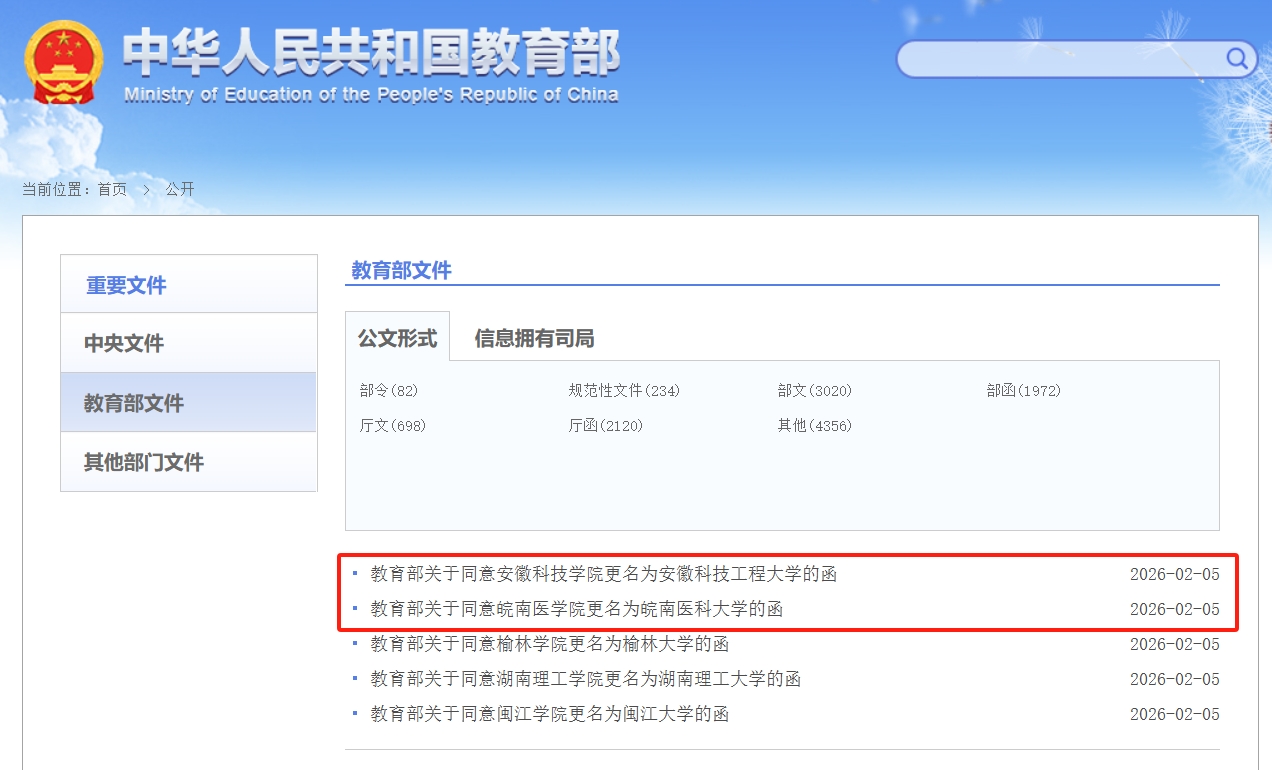Open 安徽科技学院 renaming document
The width and height of the screenshot is (1272, 770).
tap(603, 574)
